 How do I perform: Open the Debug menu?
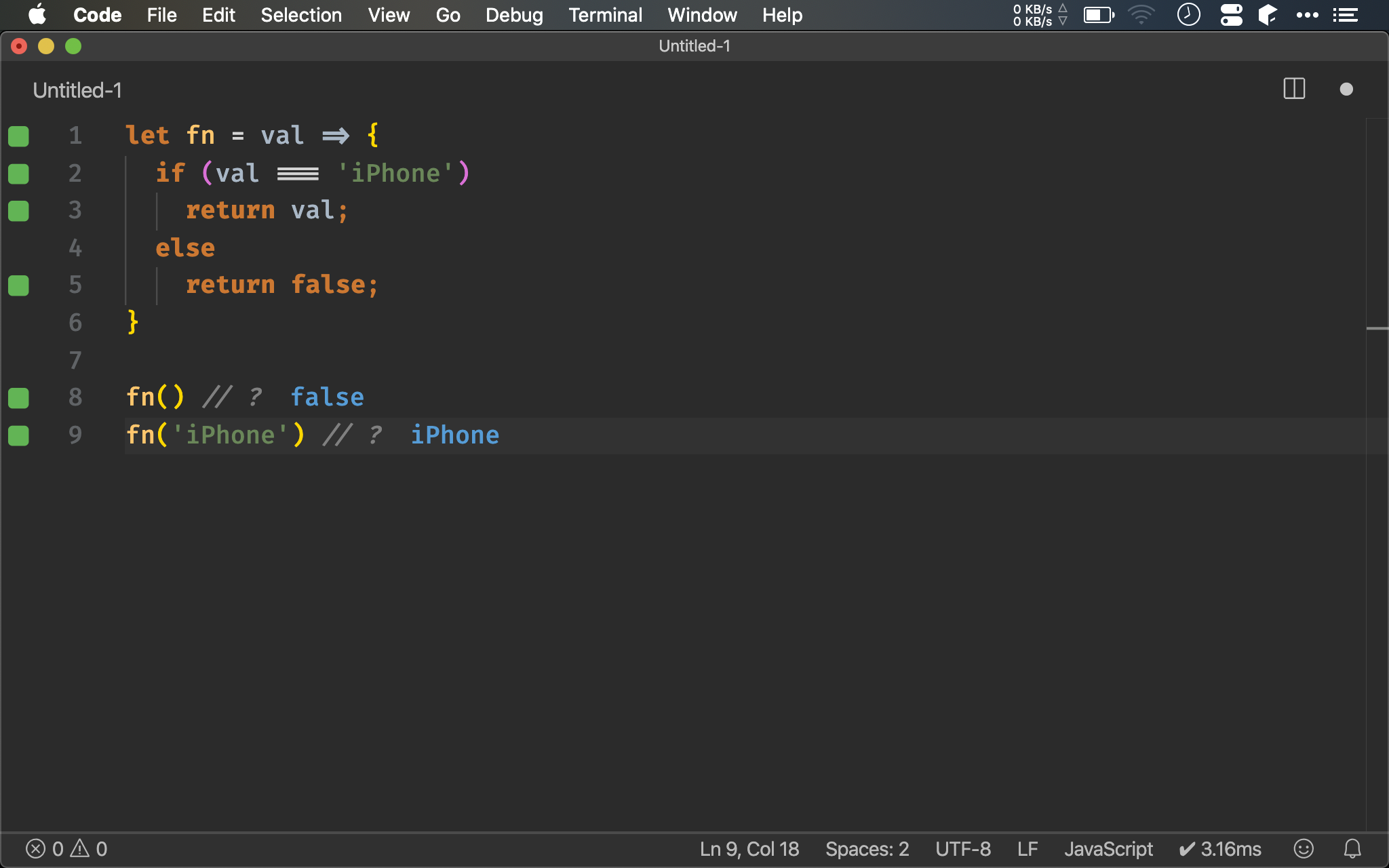pos(514,15)
